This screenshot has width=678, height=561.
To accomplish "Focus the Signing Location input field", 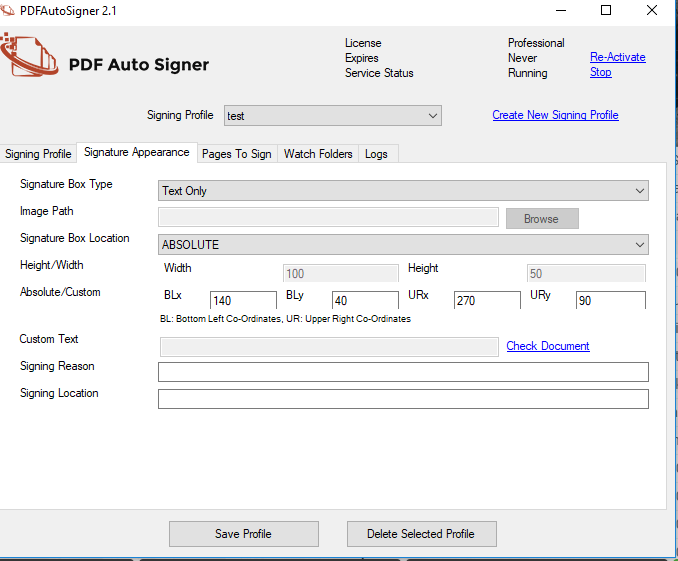I will (403, 399).
